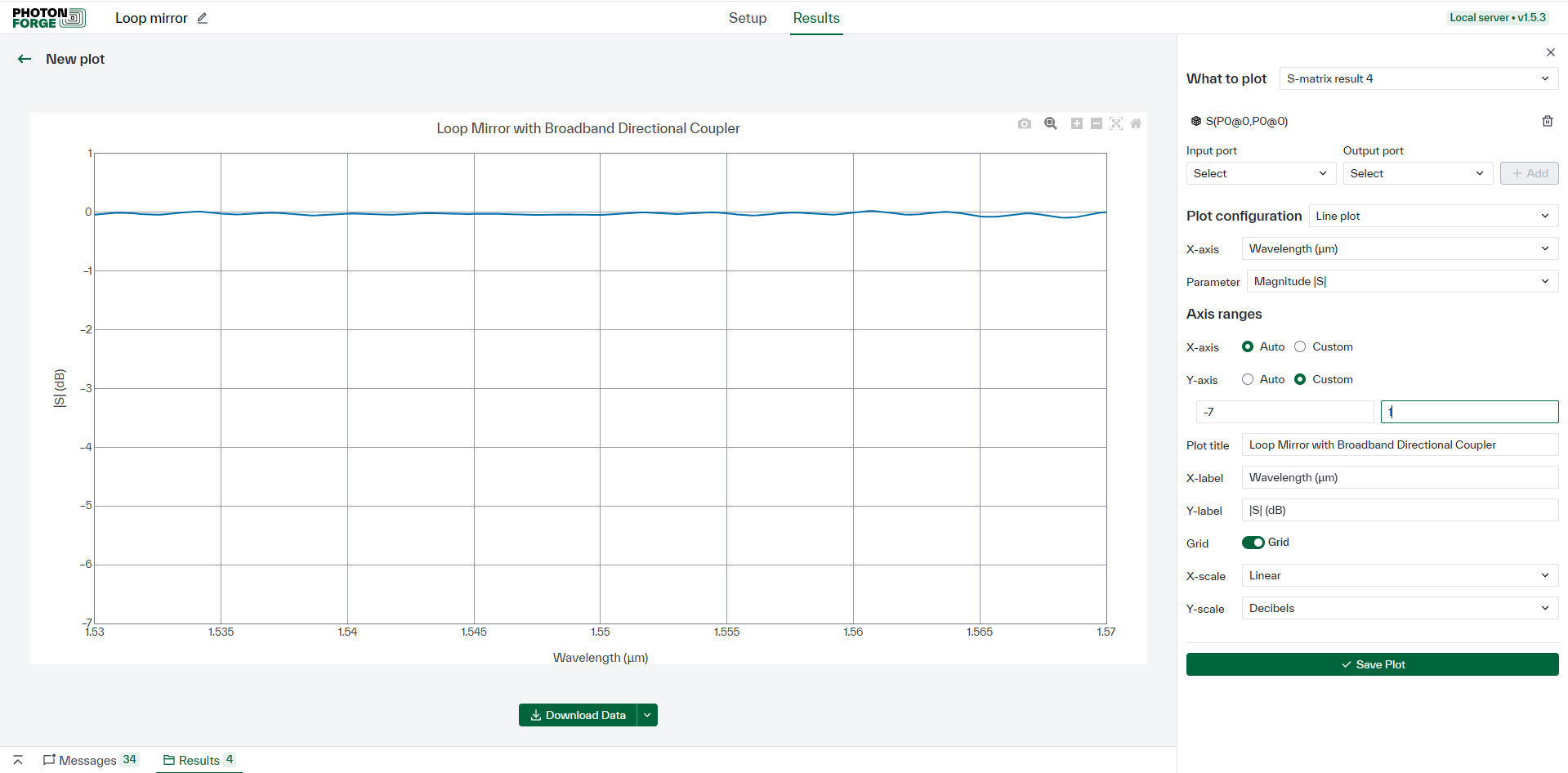Open the Input port dropdown
Viewport: 1568px width, 773px height.
click(1261, 173)
